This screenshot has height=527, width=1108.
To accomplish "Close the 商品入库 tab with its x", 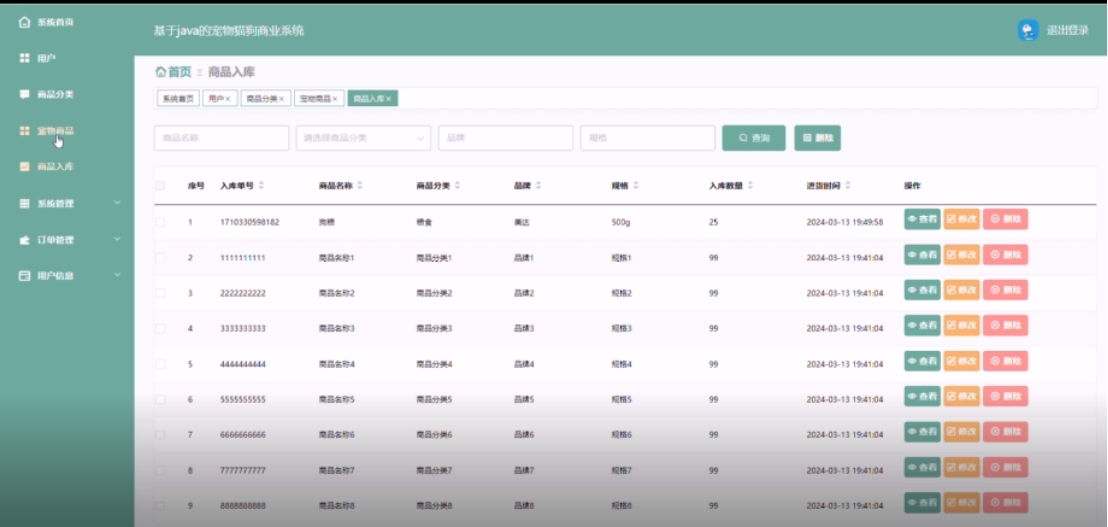I will coord(389,99).
